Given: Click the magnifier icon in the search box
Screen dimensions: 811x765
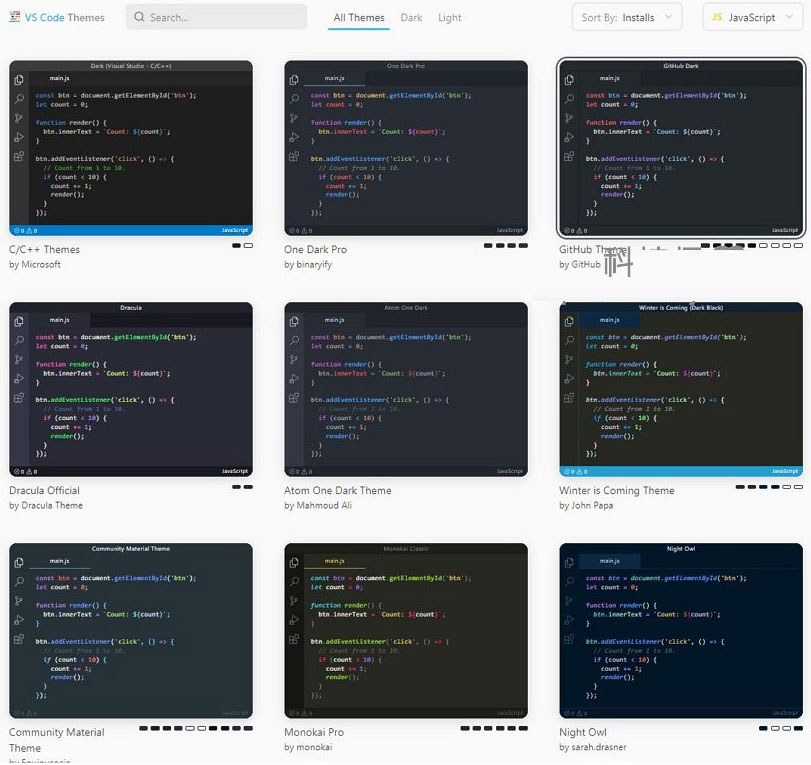Looking at the screenshot, I should (139, 17).
